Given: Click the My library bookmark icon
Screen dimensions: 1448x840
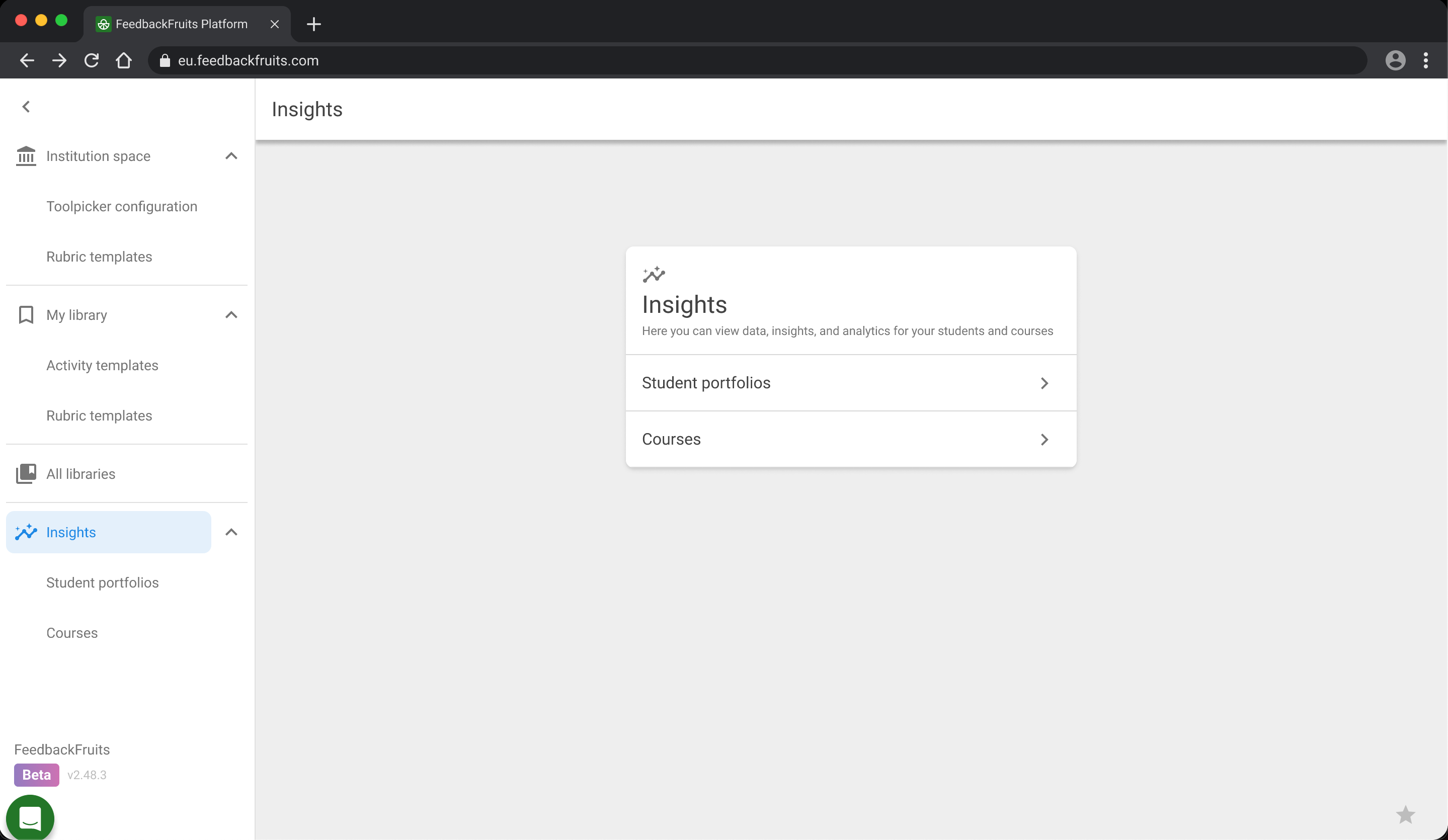Looking at the screenshot, I should coord(26,315).
